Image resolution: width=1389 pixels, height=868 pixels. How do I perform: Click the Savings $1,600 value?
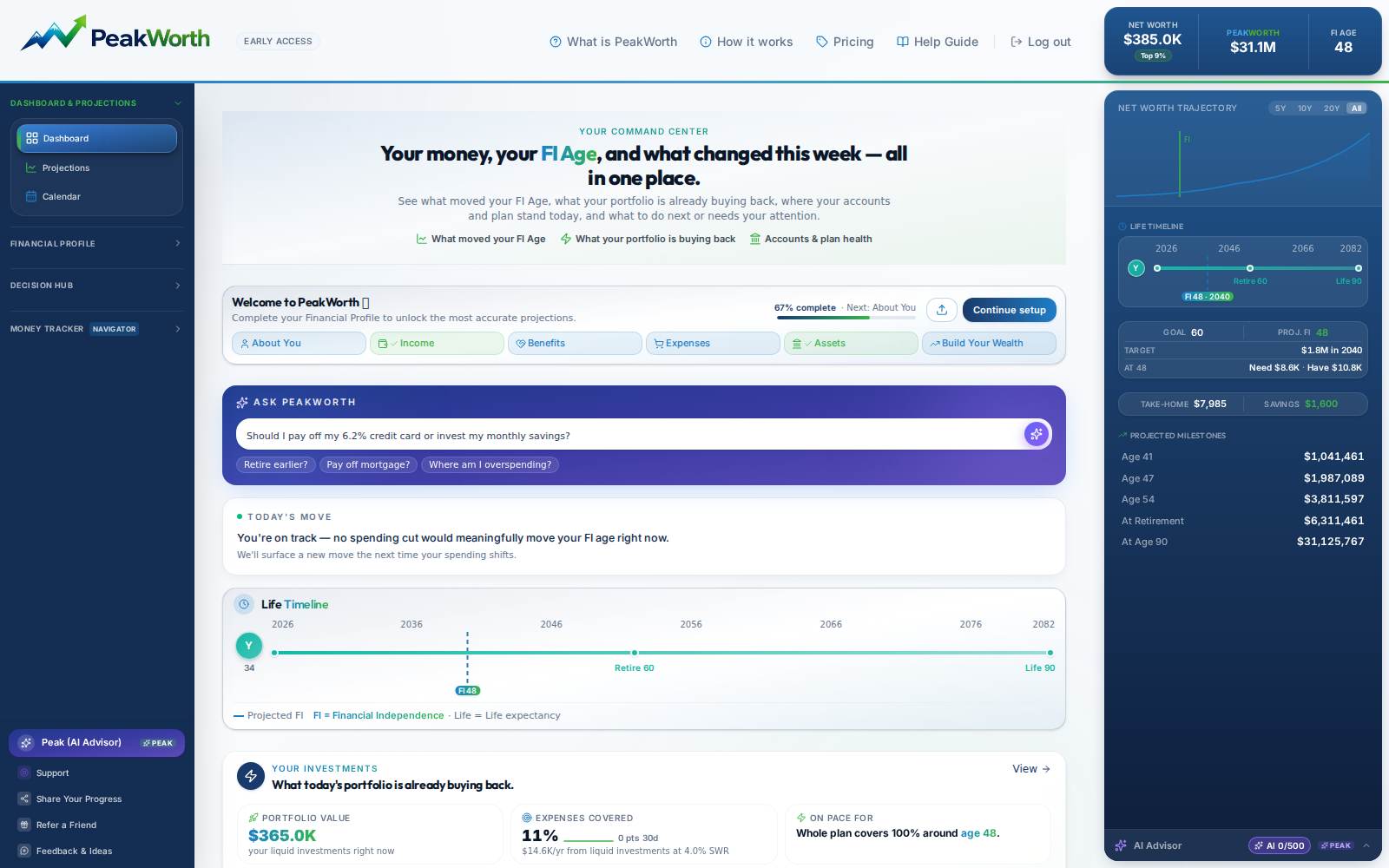pyautogui.click(x=1321, y=404)
